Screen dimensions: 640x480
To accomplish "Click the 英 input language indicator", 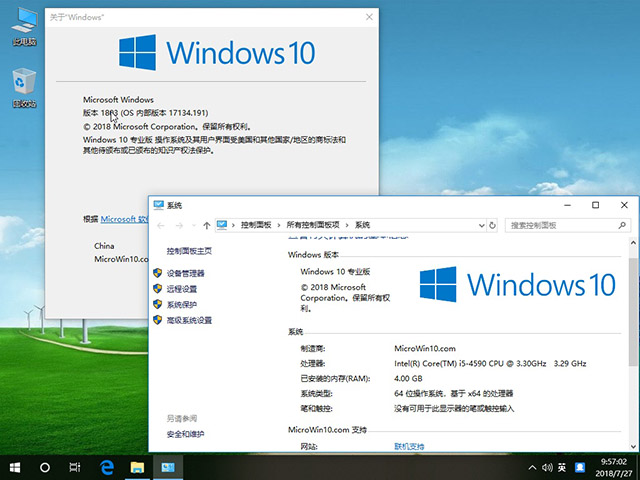I will [561, 467].
